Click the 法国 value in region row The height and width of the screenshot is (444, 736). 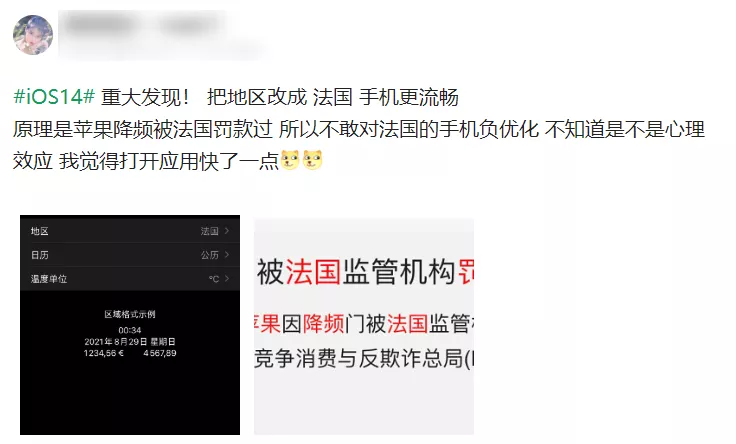(x=209, y=231)
